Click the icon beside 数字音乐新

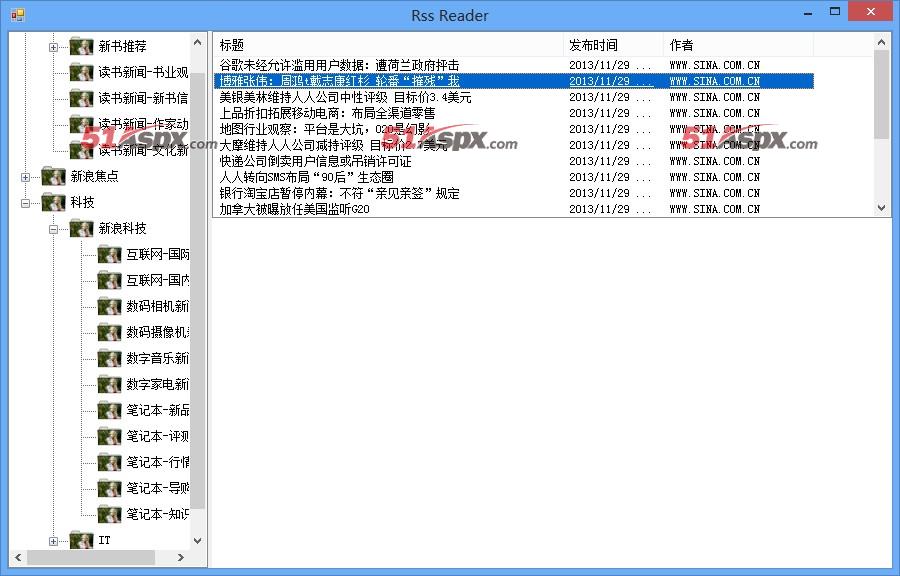pos(109,358)
